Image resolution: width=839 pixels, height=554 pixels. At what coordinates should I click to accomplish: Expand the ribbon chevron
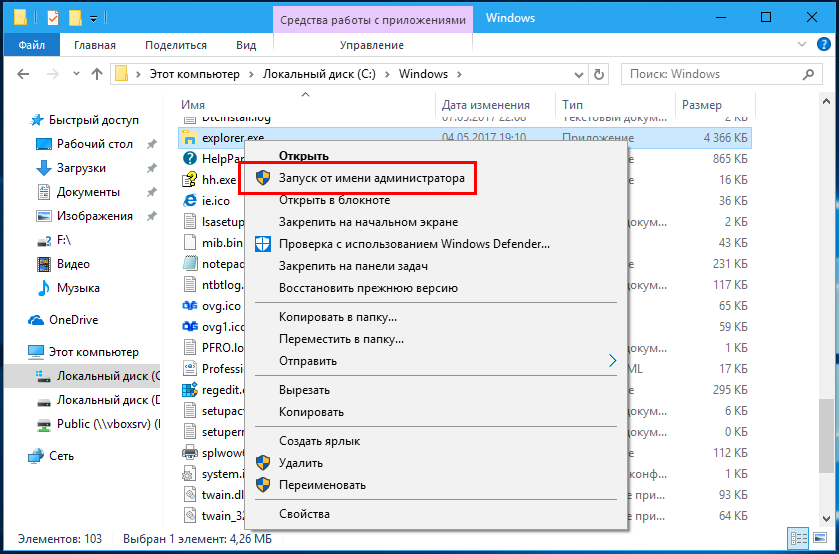click(802, 44)
